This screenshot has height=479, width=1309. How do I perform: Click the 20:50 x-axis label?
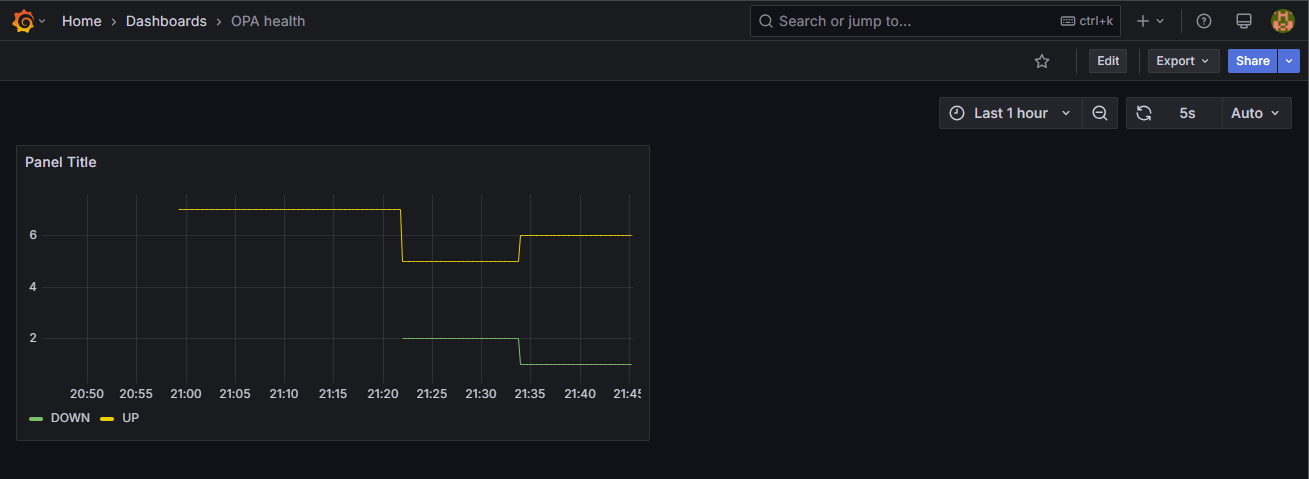(87, 394)
